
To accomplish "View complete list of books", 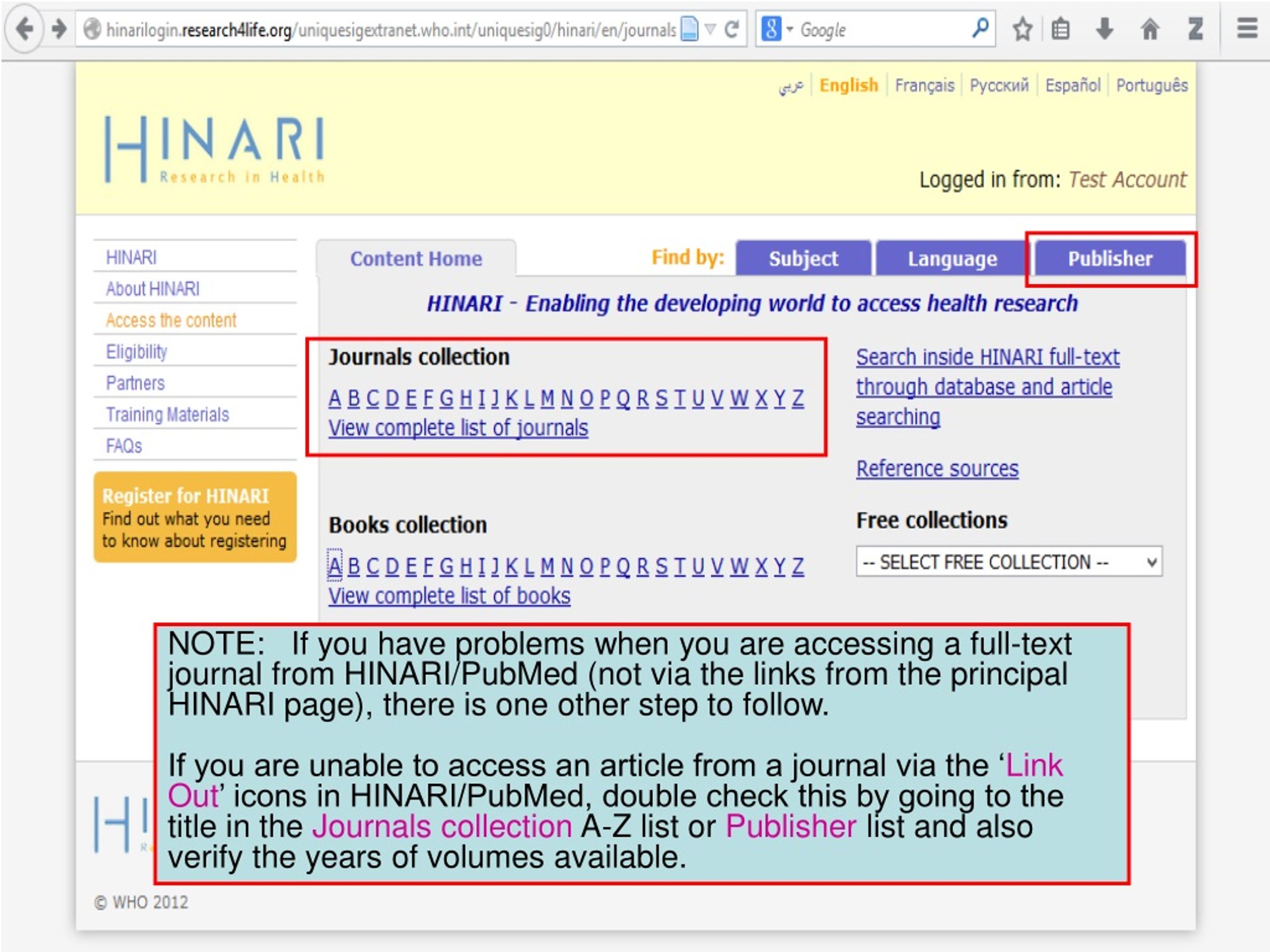I will click(449, 596).
